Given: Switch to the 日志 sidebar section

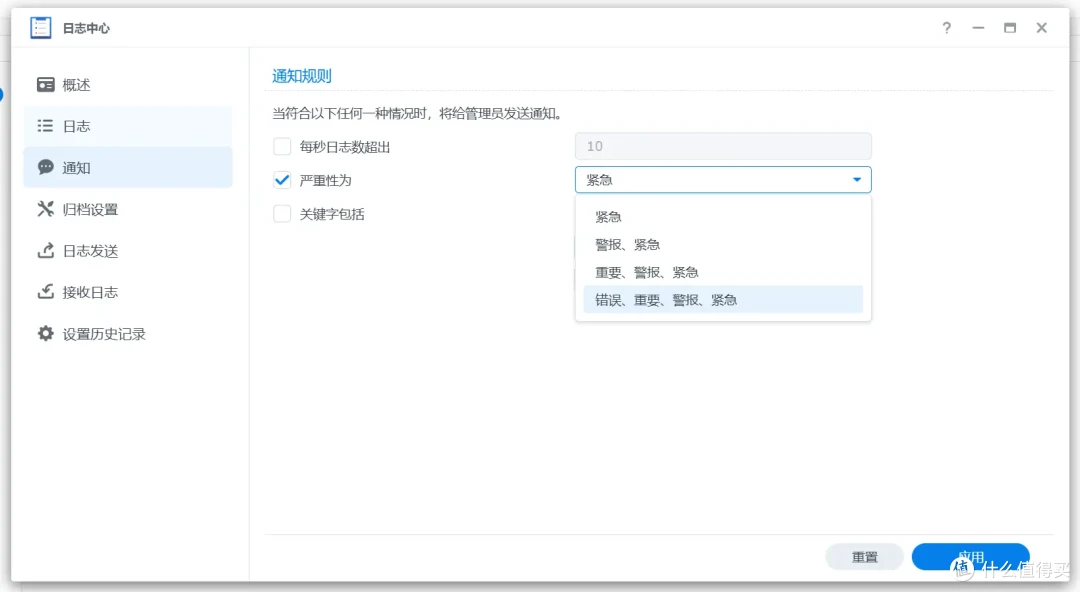Looking at the screenshot, I should tap(128, 126).
